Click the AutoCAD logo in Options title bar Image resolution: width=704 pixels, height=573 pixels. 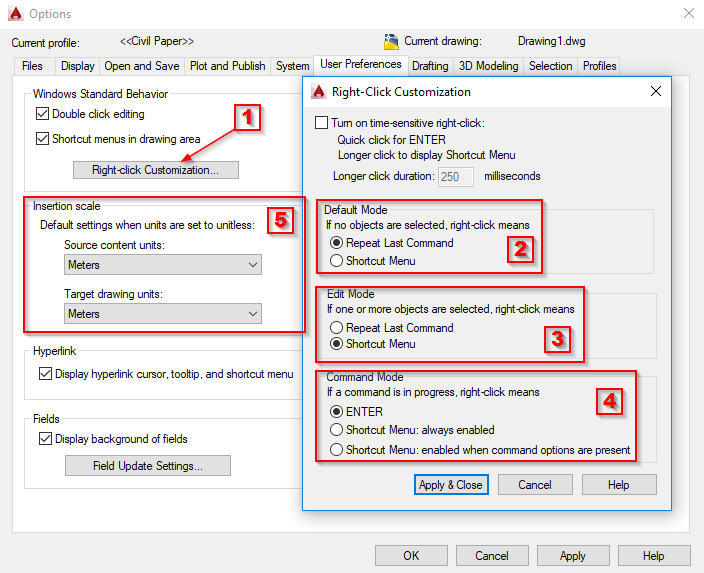tap(15, 13)
